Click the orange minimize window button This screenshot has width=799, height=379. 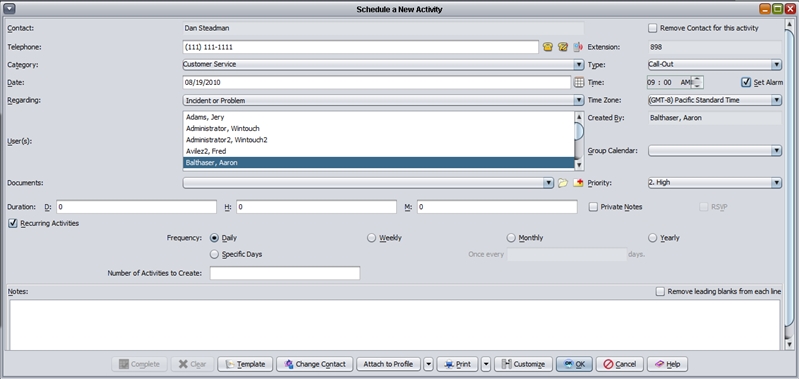click(765, 9)
